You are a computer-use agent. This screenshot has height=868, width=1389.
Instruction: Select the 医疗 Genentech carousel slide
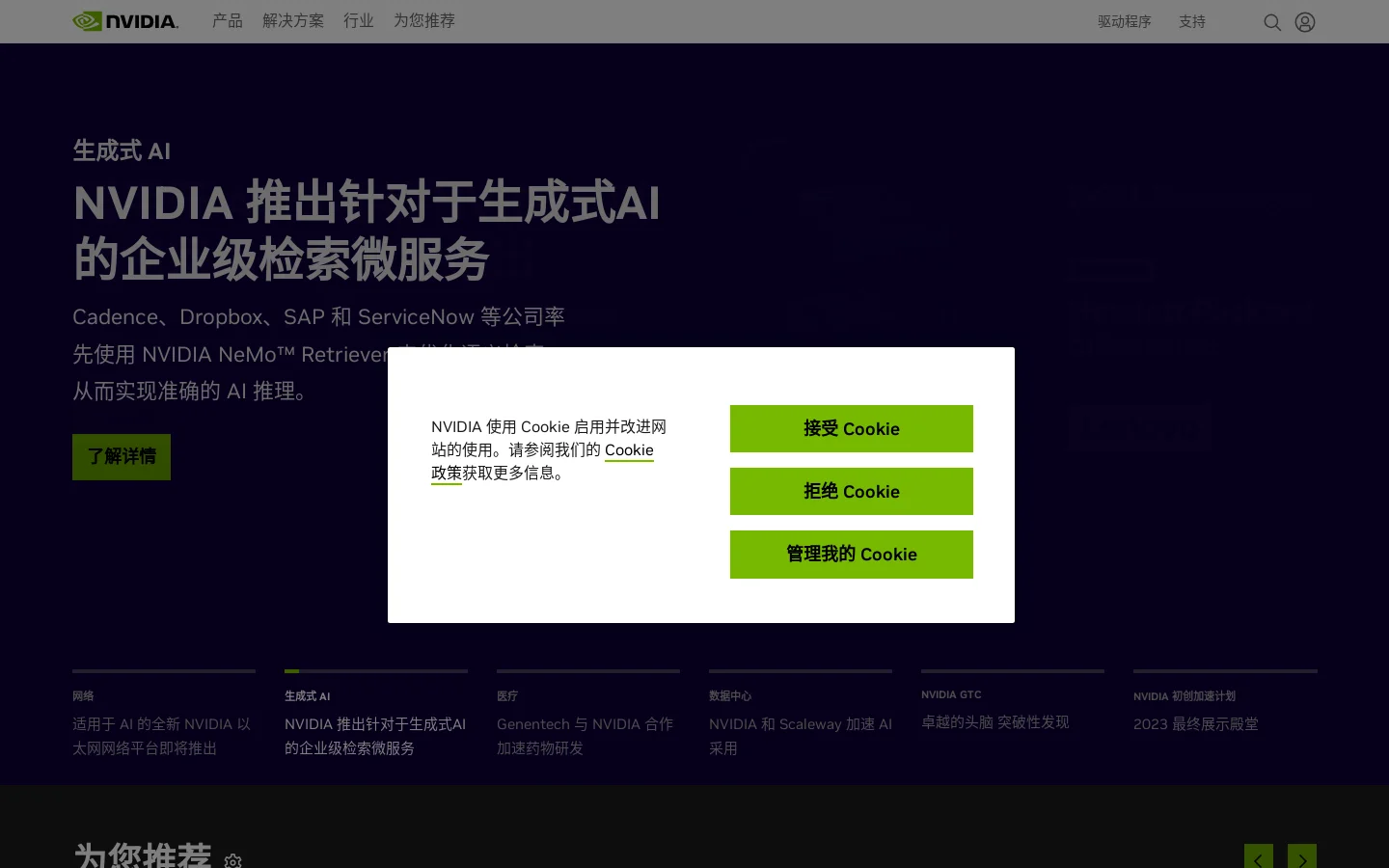[x=588, y=714]
